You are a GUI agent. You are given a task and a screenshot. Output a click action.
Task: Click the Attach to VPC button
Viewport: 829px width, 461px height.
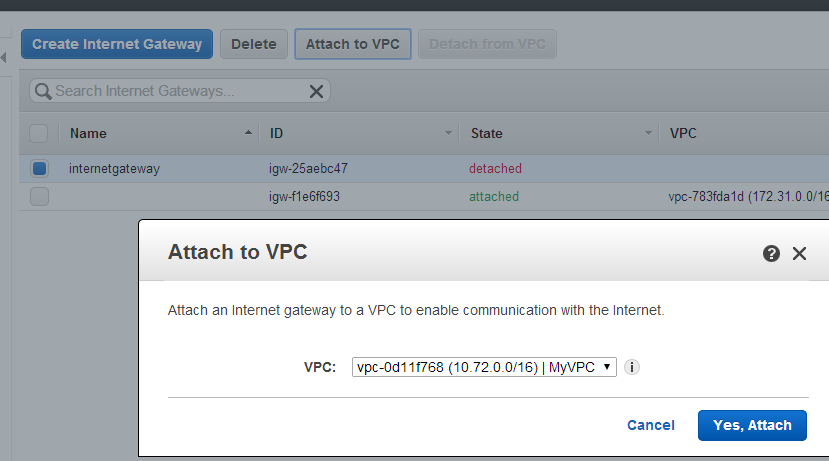click(353, 44)
